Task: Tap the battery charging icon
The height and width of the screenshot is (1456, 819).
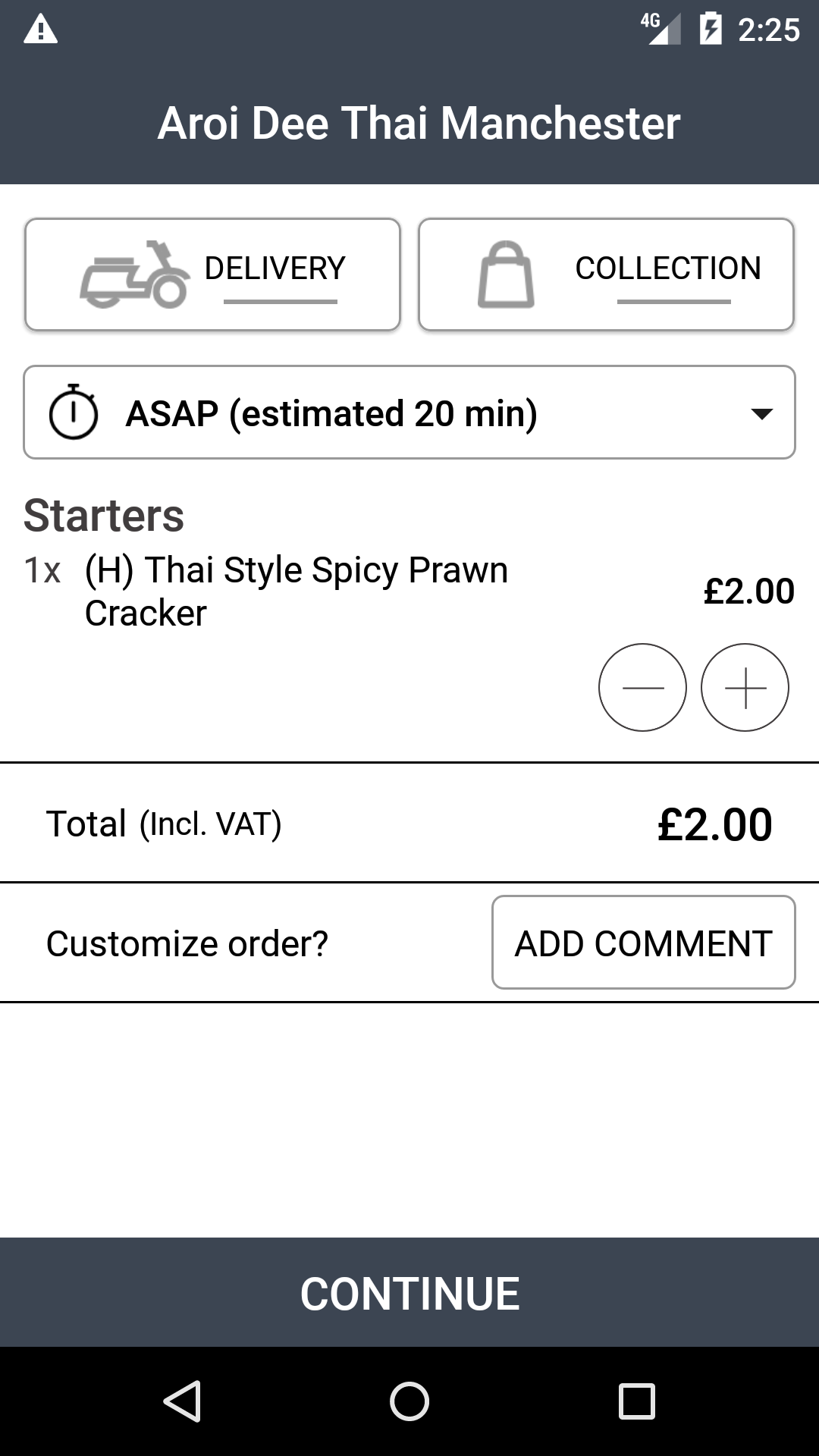Action: tap(711, 30)
